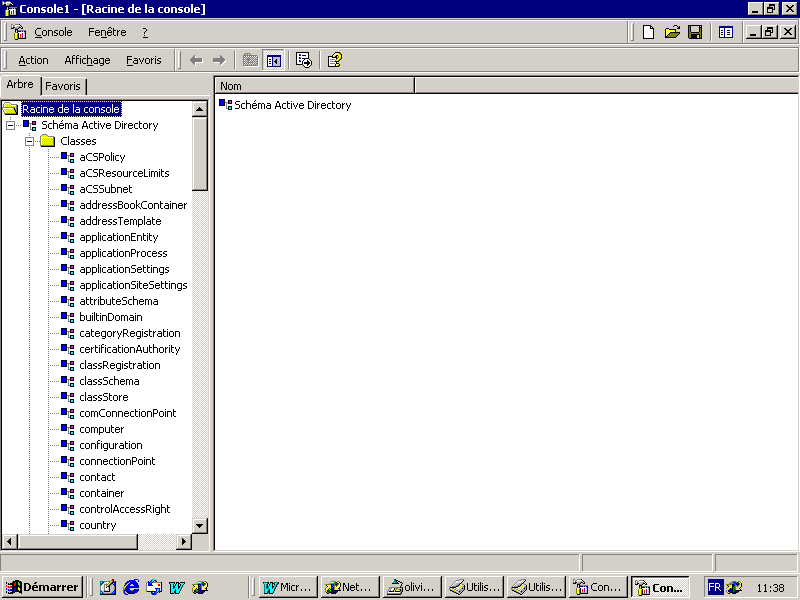Click the New window icon beside Save
This screenshot has height=600, width=800.
point(726,32)
